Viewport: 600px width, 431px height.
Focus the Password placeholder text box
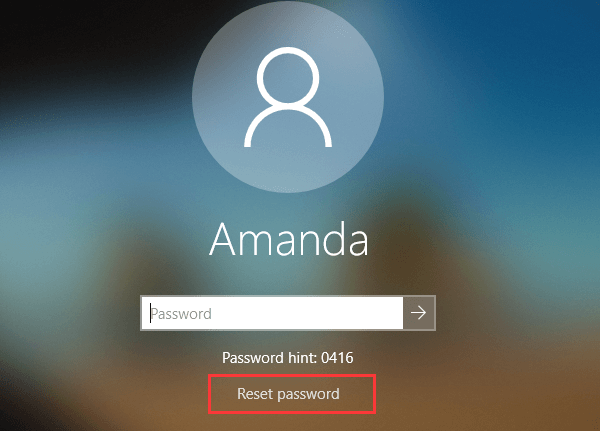(x=272, y=313)
